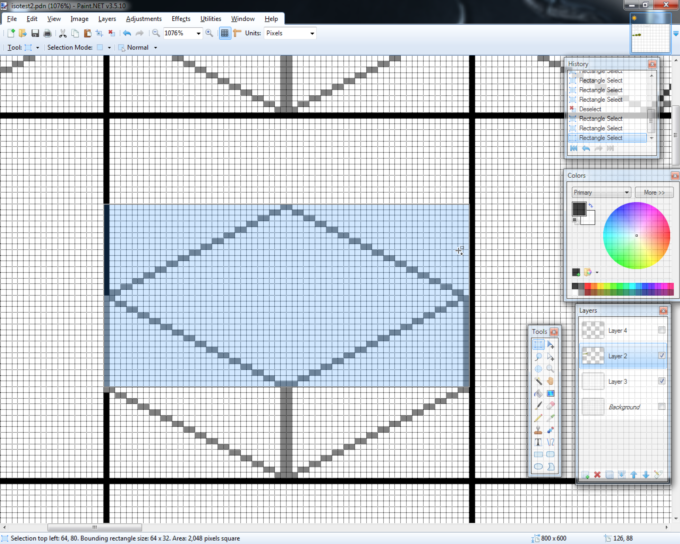Open the Units Pixels dropdown
The width and height of the screenshot is (680, 544).
[x=312, y=33]
